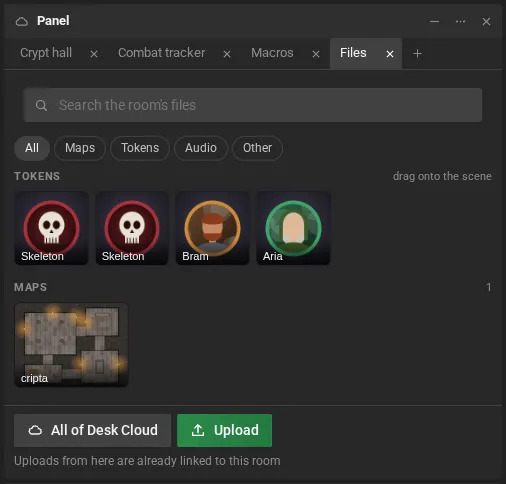Switch to the Combat tracker tab

pyautogui.click(x=161, y=53)
